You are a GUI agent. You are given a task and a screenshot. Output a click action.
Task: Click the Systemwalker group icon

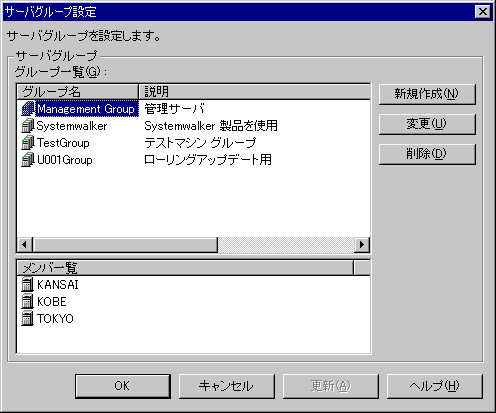(28, 126)
